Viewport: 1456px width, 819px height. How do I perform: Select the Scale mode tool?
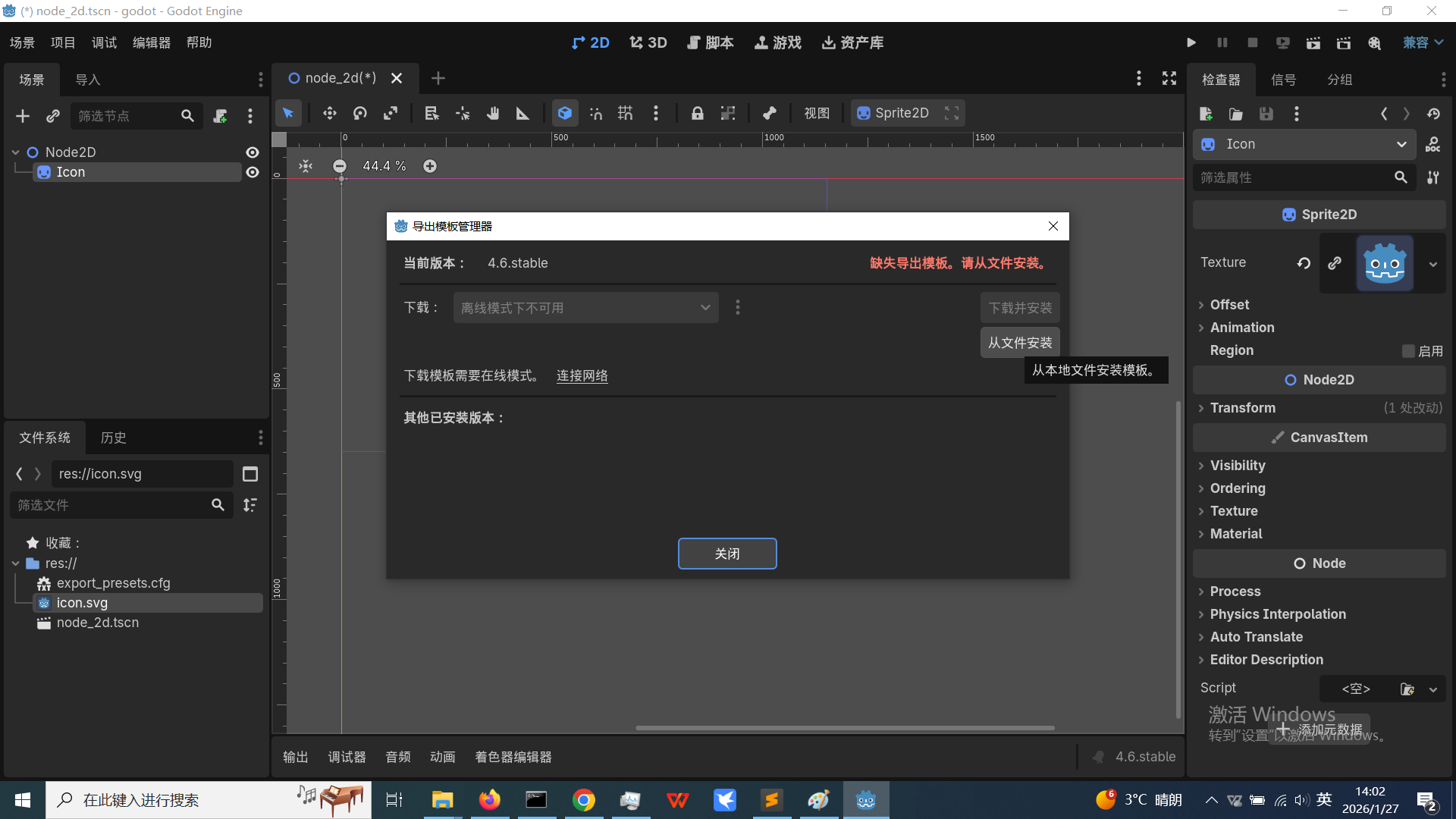point(391,113)
